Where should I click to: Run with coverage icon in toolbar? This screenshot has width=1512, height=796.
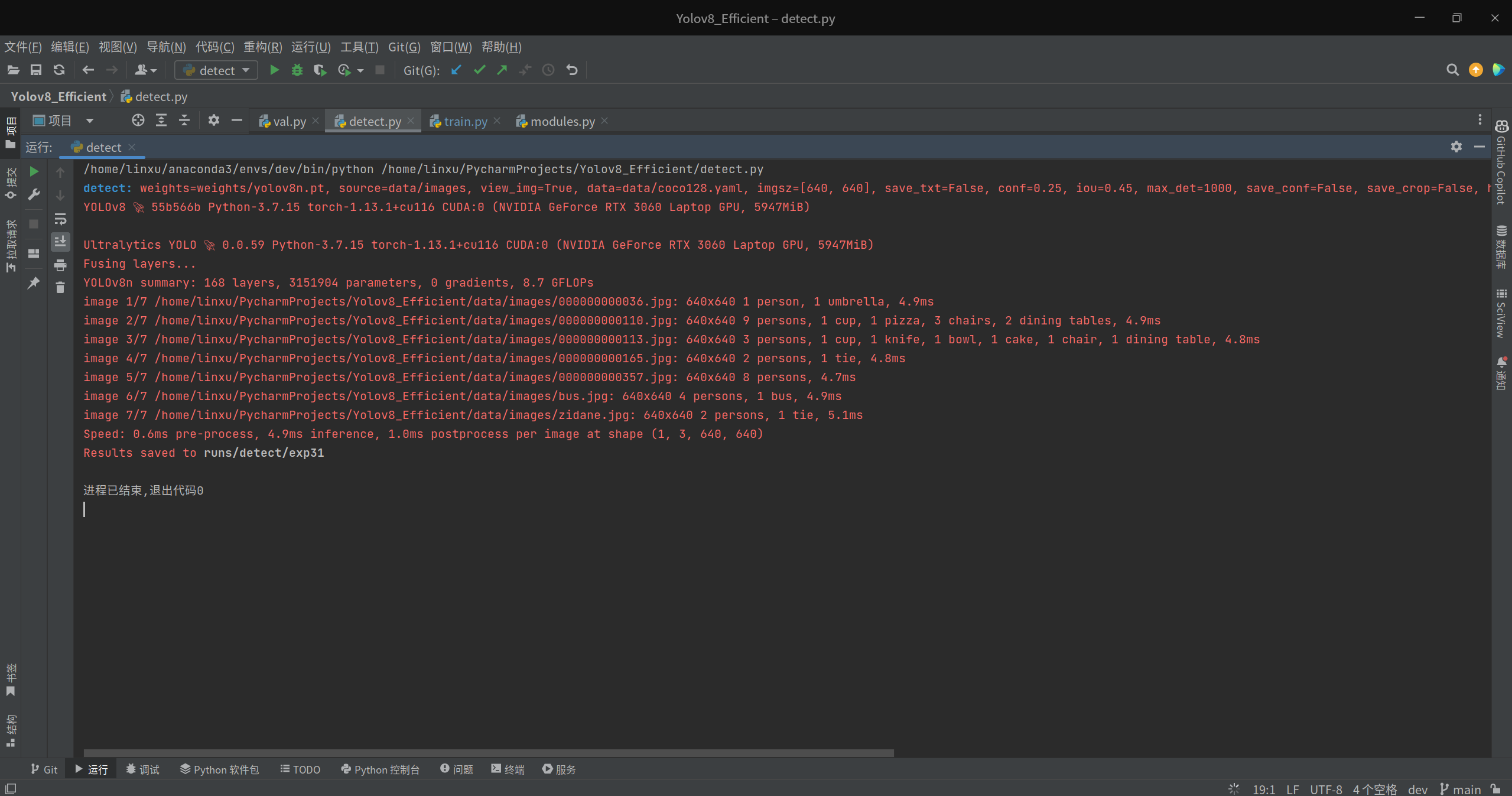(320, 70)
